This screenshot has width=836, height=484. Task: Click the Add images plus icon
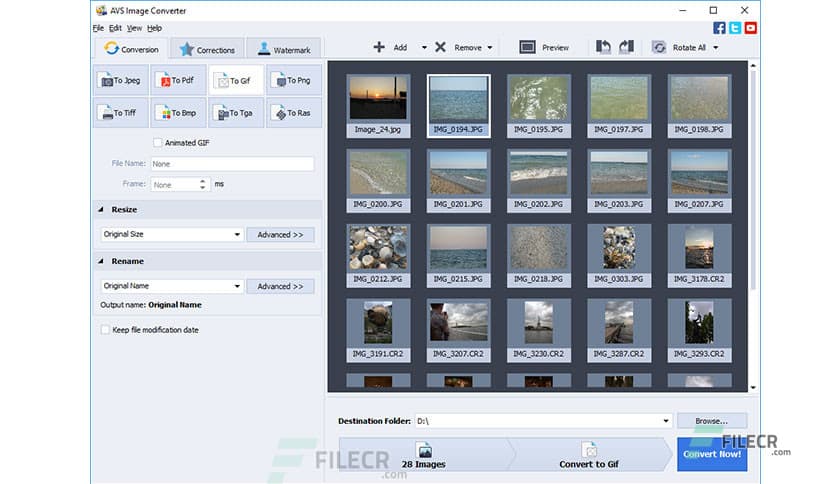(x=379, y=47)
